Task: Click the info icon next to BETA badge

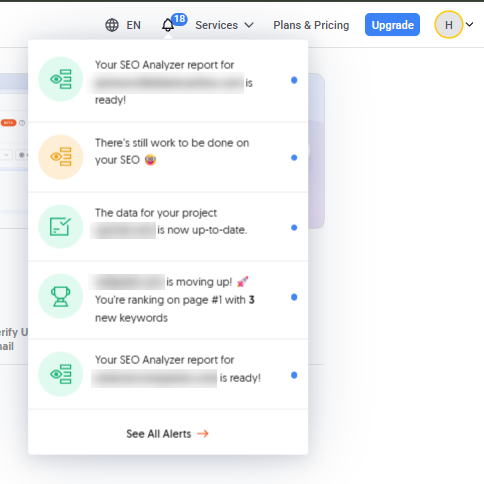Action: click(x=22, y=123)
